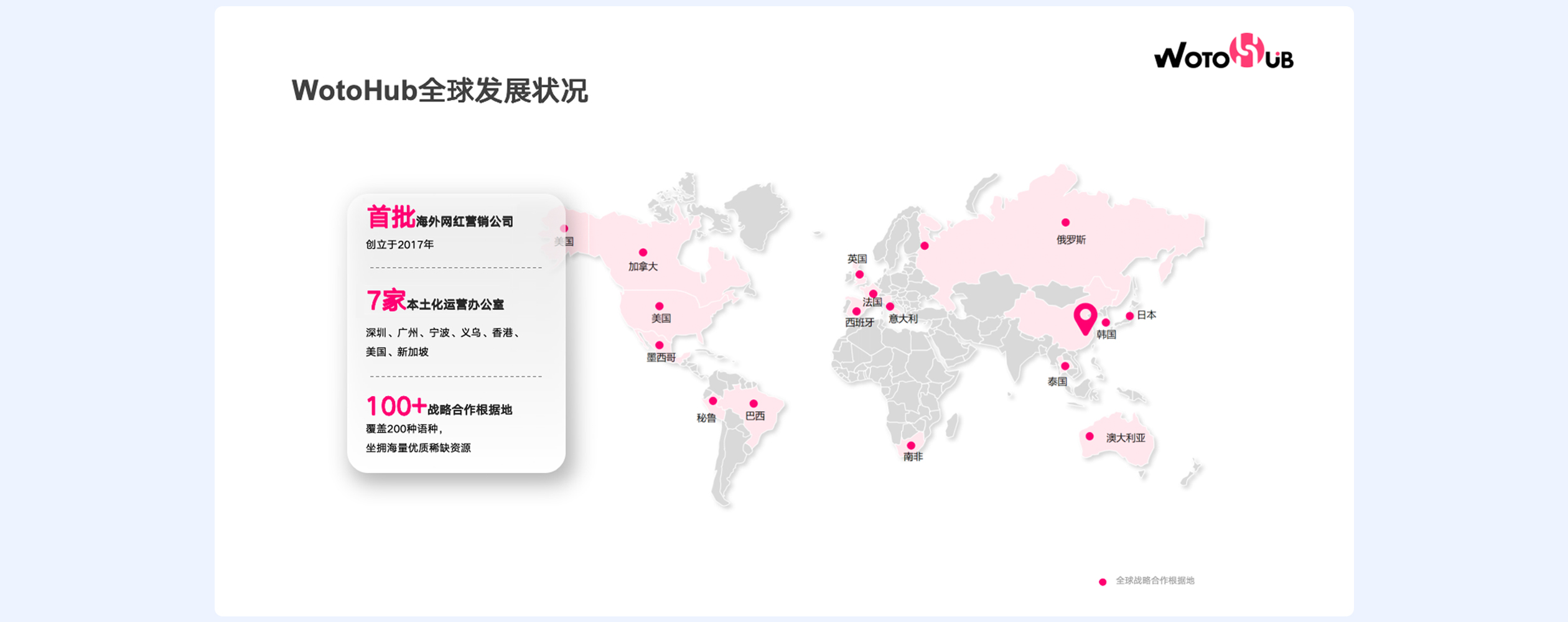Screen dimensions: 1568x622
Task: Click the 南非 map label
Action: pos(913,457)
